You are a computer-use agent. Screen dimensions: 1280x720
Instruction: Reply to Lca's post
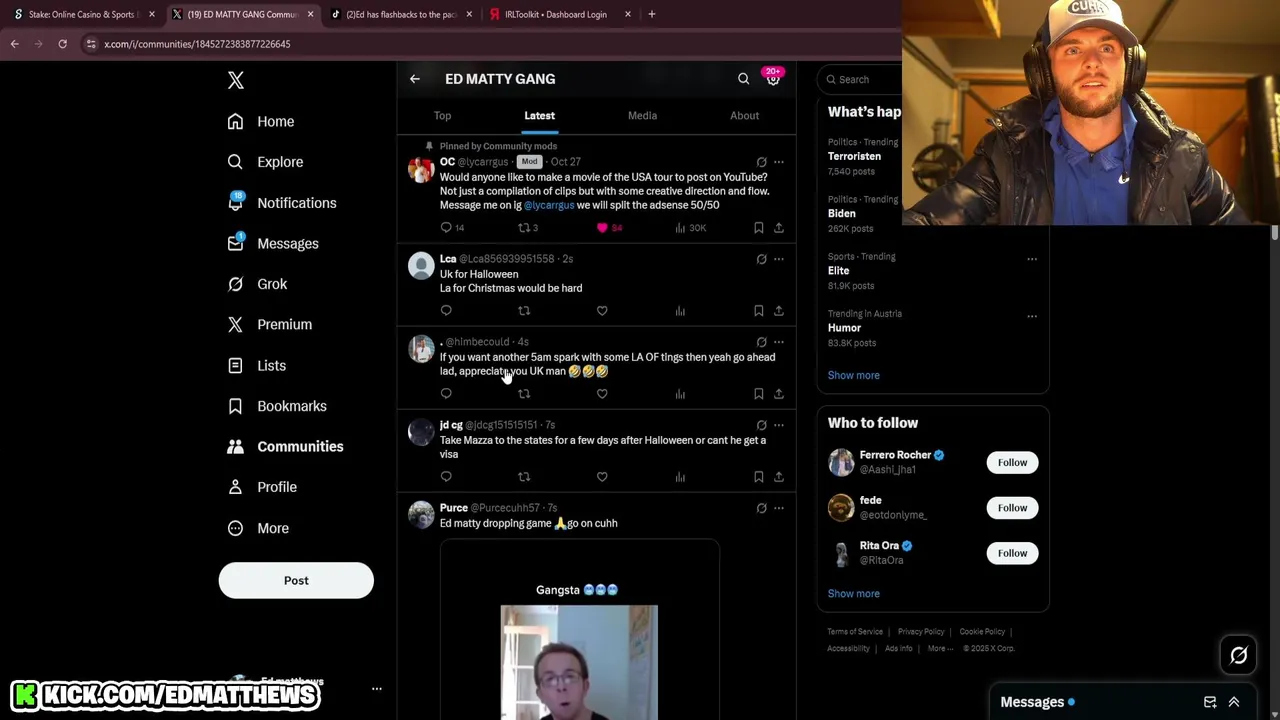(446, 311)
